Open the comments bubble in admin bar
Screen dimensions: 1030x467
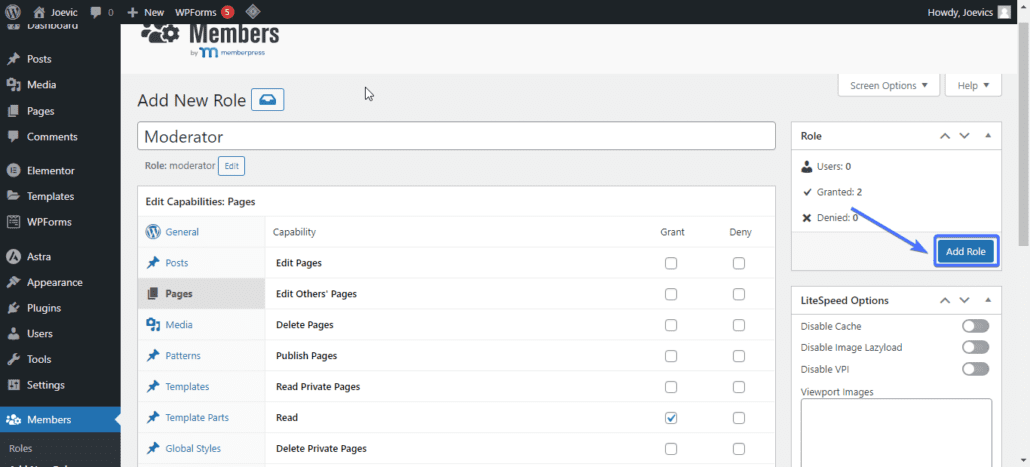coord(96,12)
